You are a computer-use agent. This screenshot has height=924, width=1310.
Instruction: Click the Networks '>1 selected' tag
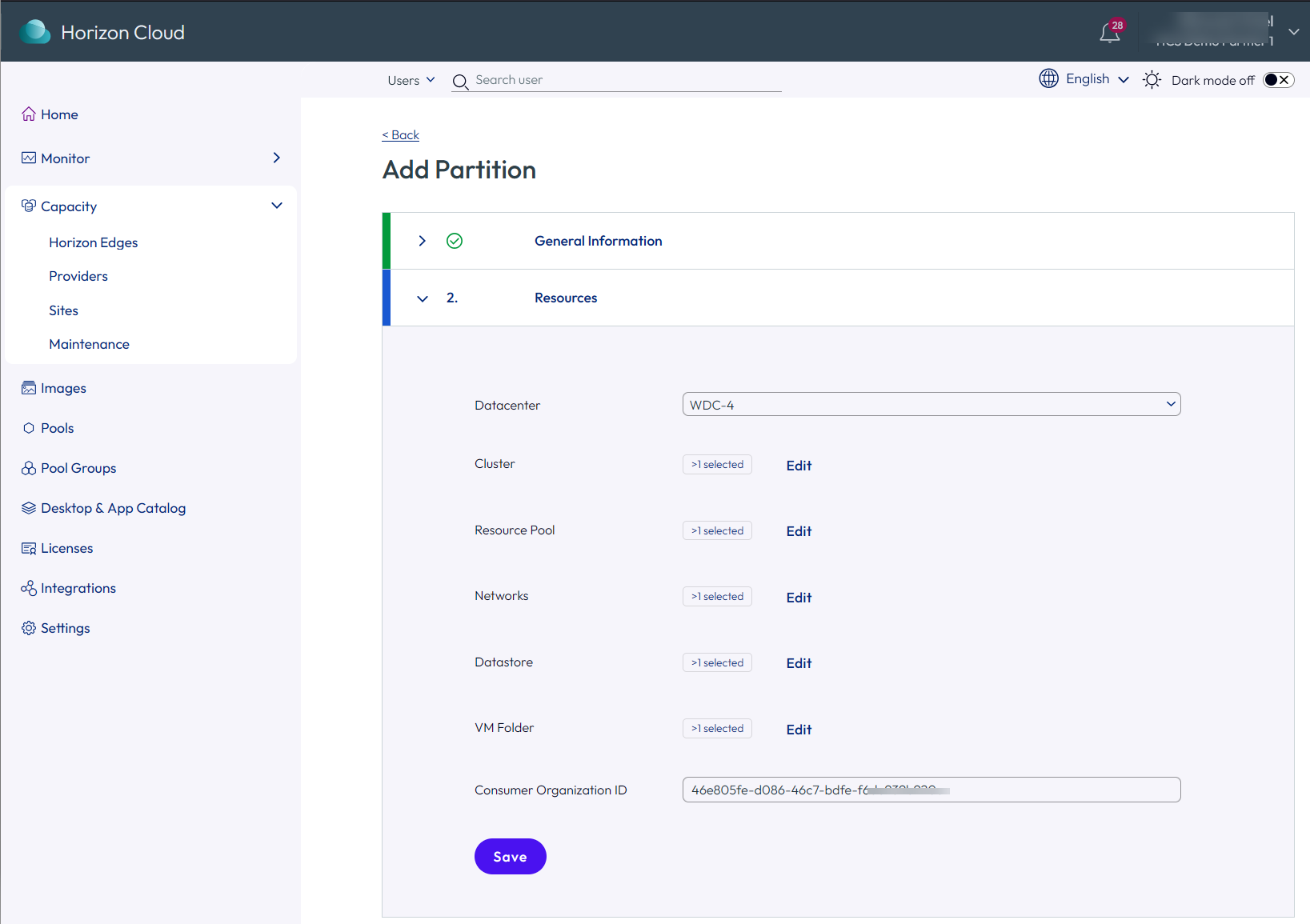717,597
